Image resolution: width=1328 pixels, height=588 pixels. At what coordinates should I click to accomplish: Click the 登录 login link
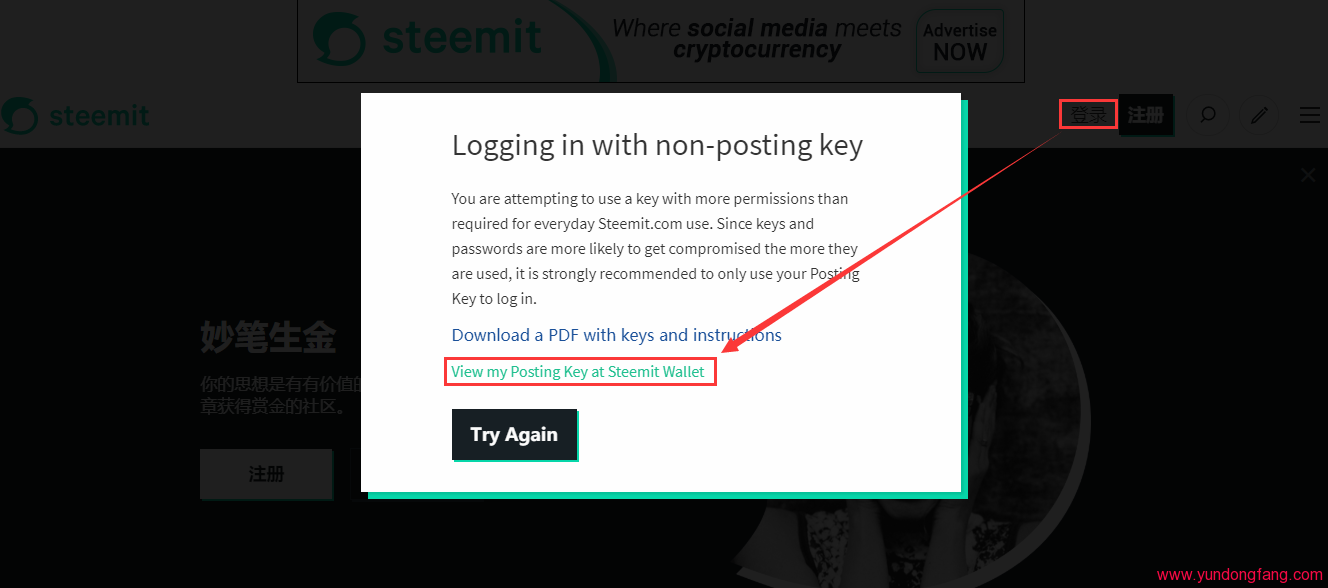pyautogui.click(x=1088, y=115)
